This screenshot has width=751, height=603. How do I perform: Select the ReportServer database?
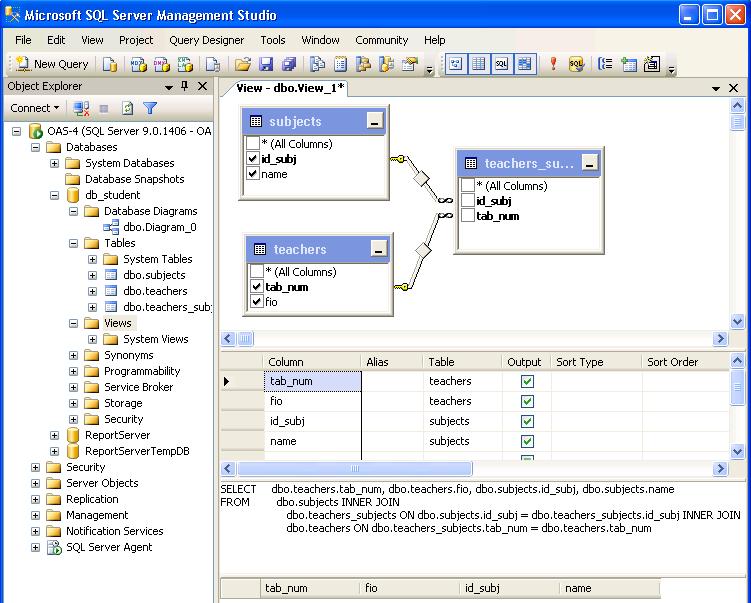tap(117, 435)
